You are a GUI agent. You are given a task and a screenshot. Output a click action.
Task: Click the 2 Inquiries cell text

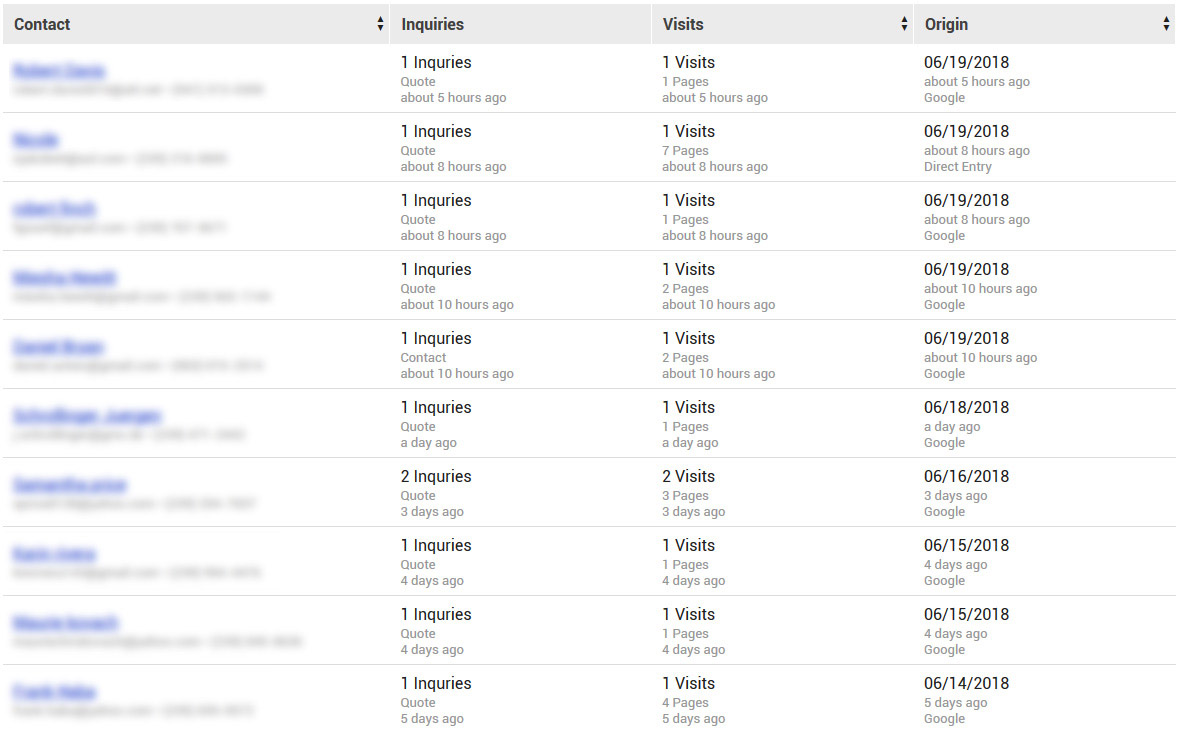(436, 476)
